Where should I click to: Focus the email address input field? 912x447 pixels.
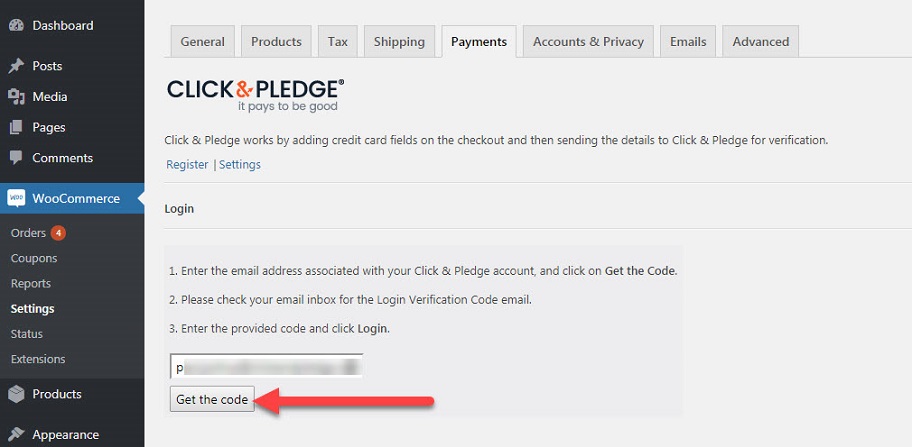(x=266, y=367)
